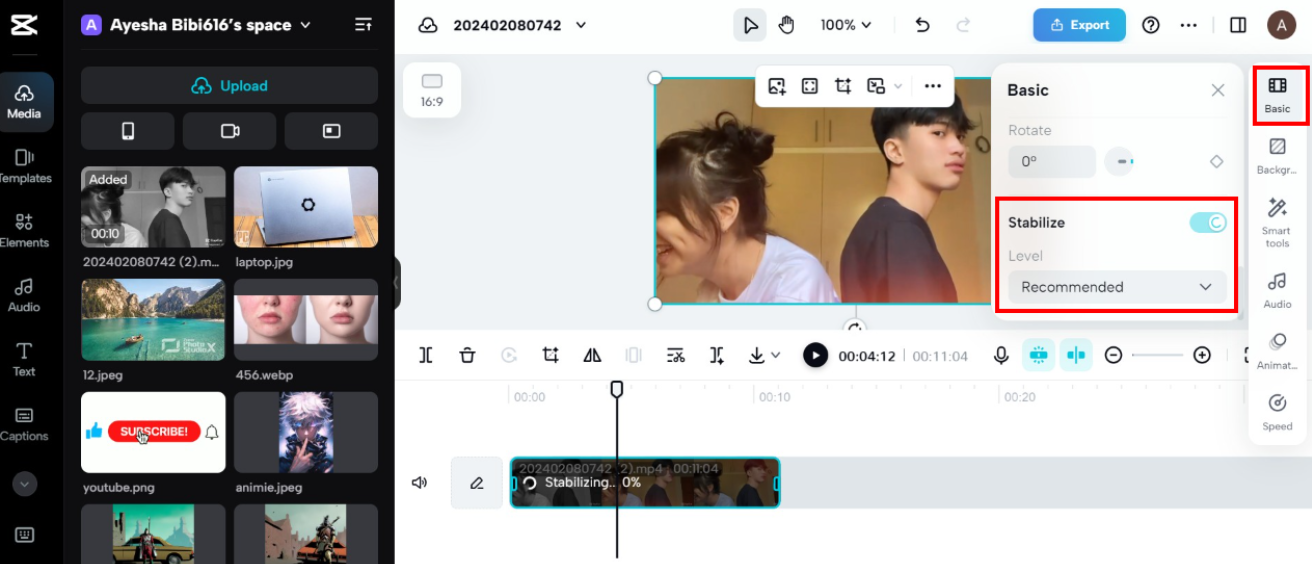Click fit-to-frame icon on canvas toolbar
The height and width of the screenshot is (564, 1312).
[810, 86]
